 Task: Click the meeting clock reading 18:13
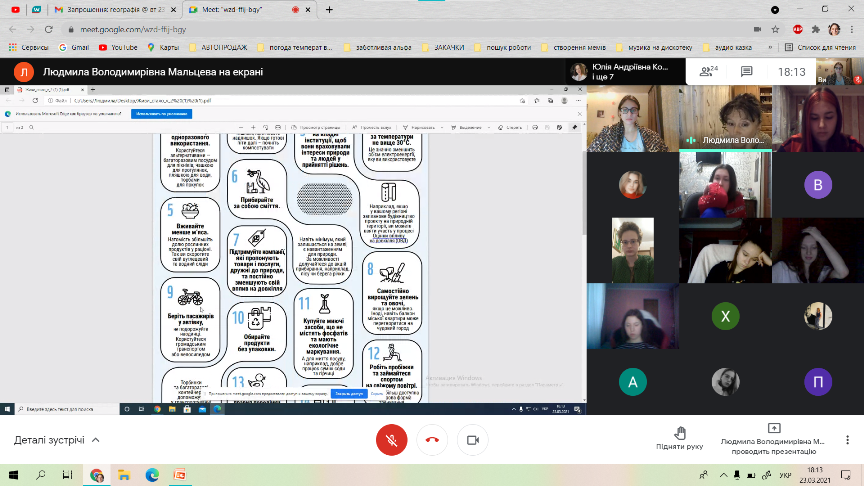[x=791, y=72]
